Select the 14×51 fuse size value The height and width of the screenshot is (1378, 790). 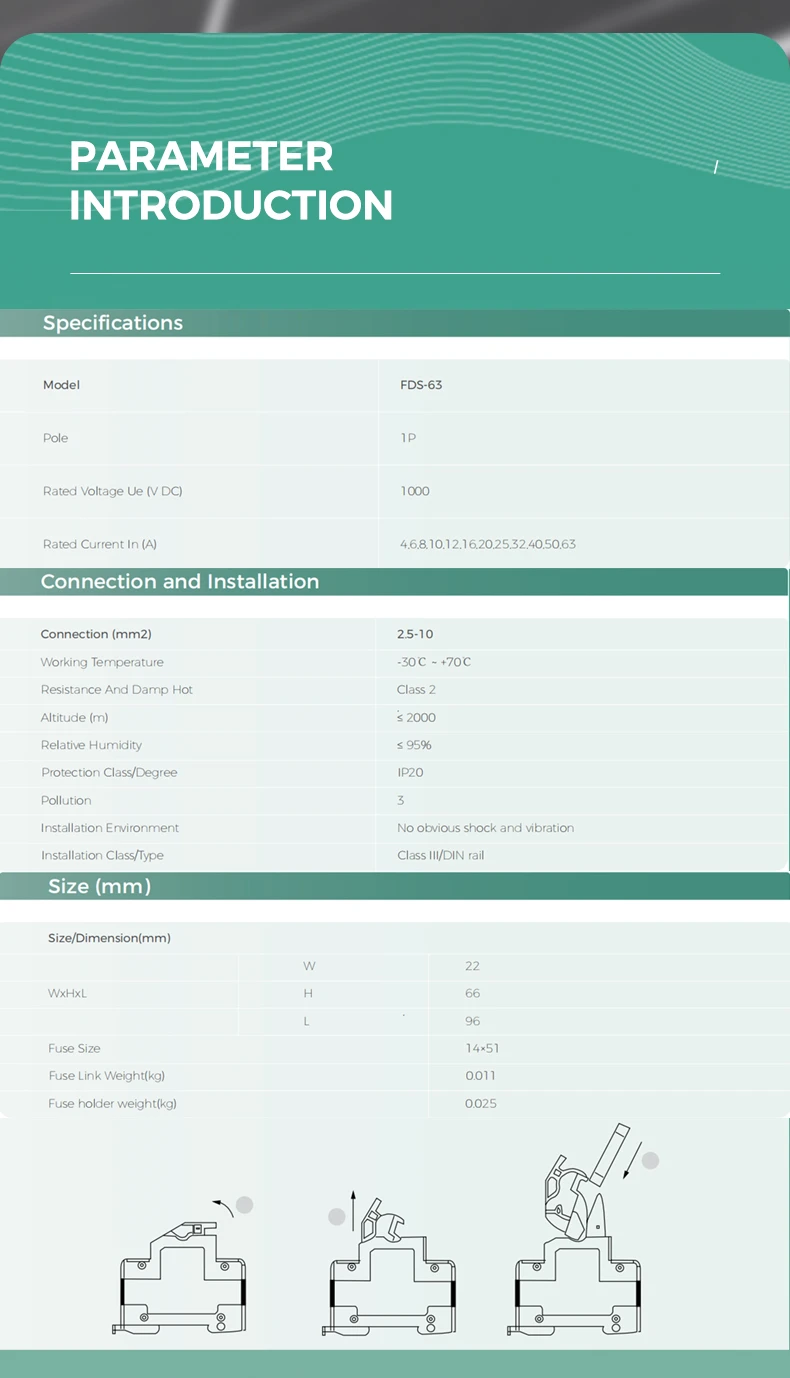click(483, 1048)
